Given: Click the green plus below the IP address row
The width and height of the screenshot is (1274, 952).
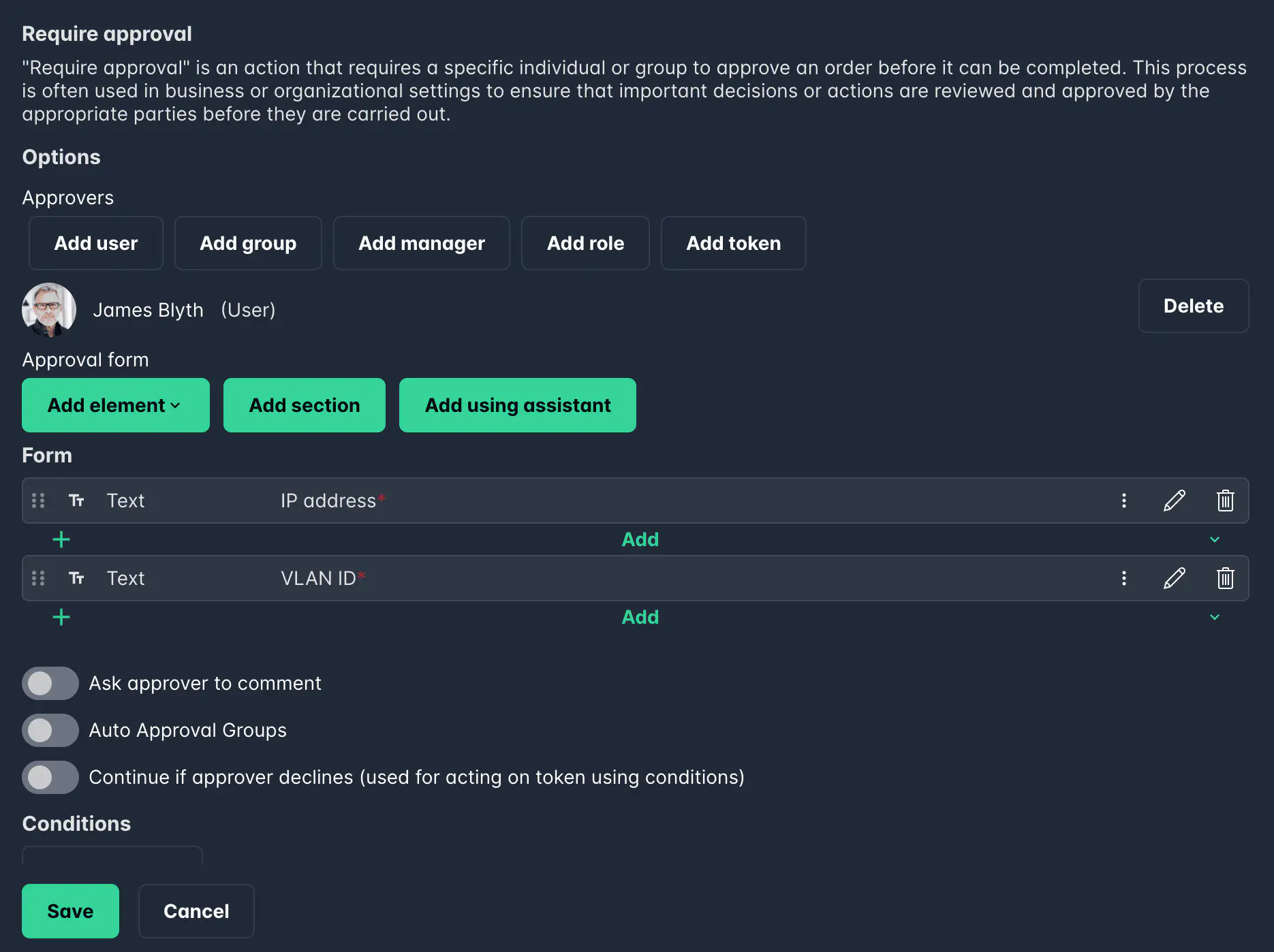Looking at the screenshot, I should [x=61, y=539].
